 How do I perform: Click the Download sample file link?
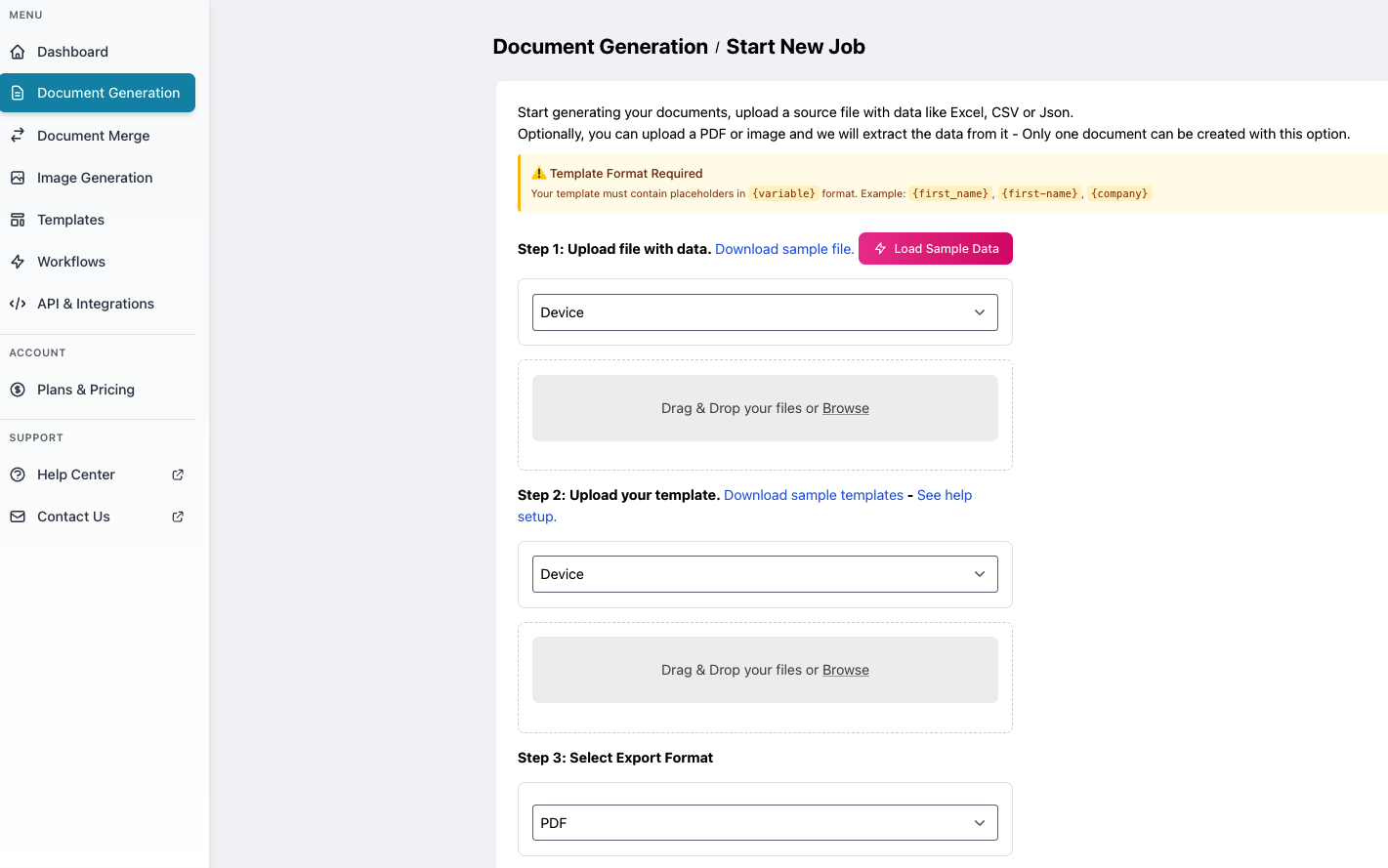tap(783, 249)
